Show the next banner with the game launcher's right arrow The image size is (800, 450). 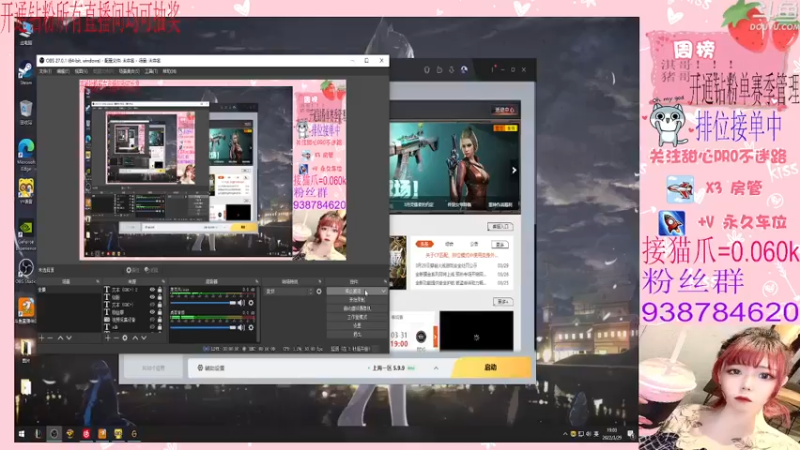coord(514,170)
